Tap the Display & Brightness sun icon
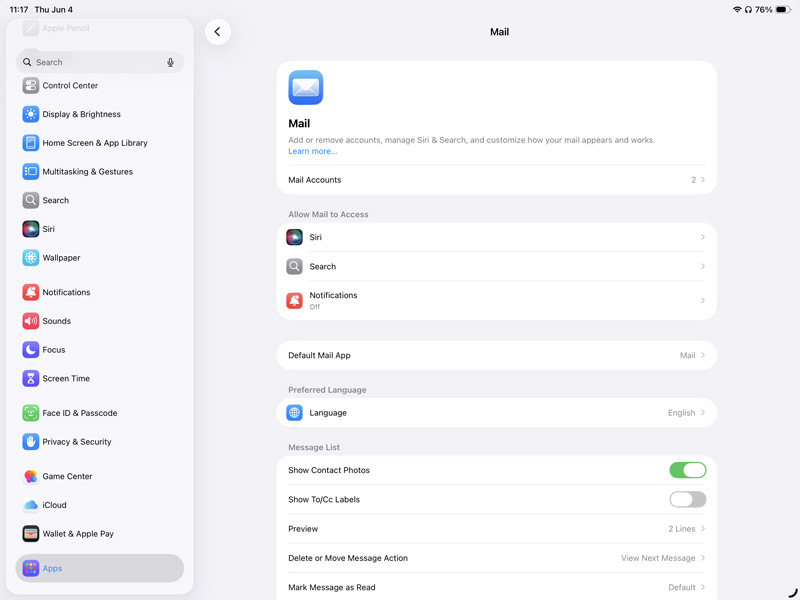 click(x=31, y=114)
